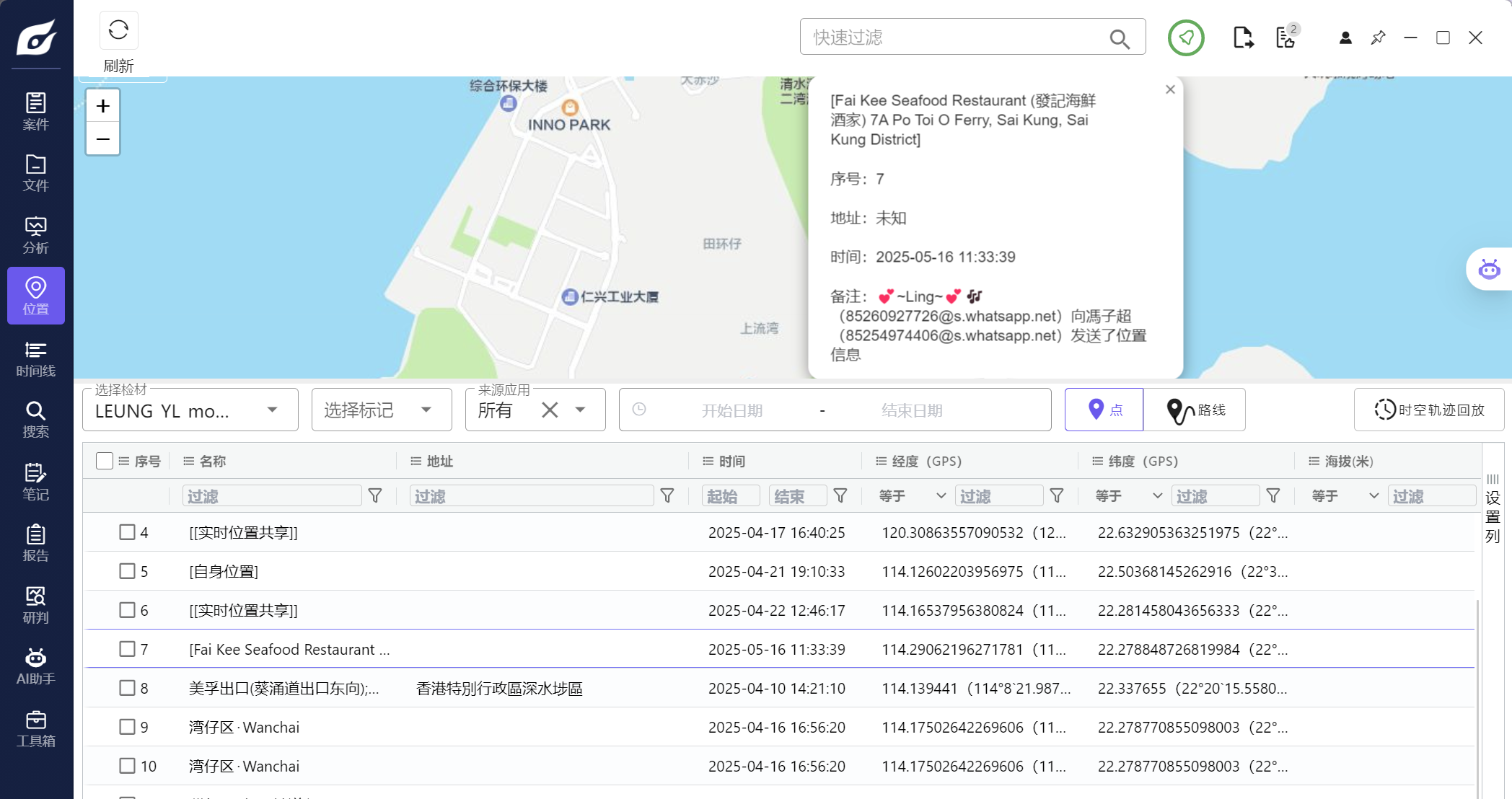The image size is (1512, 799).
Task: Open the 选择标记 dropdown
Action: pyautogui.click(x=381, y=409)
